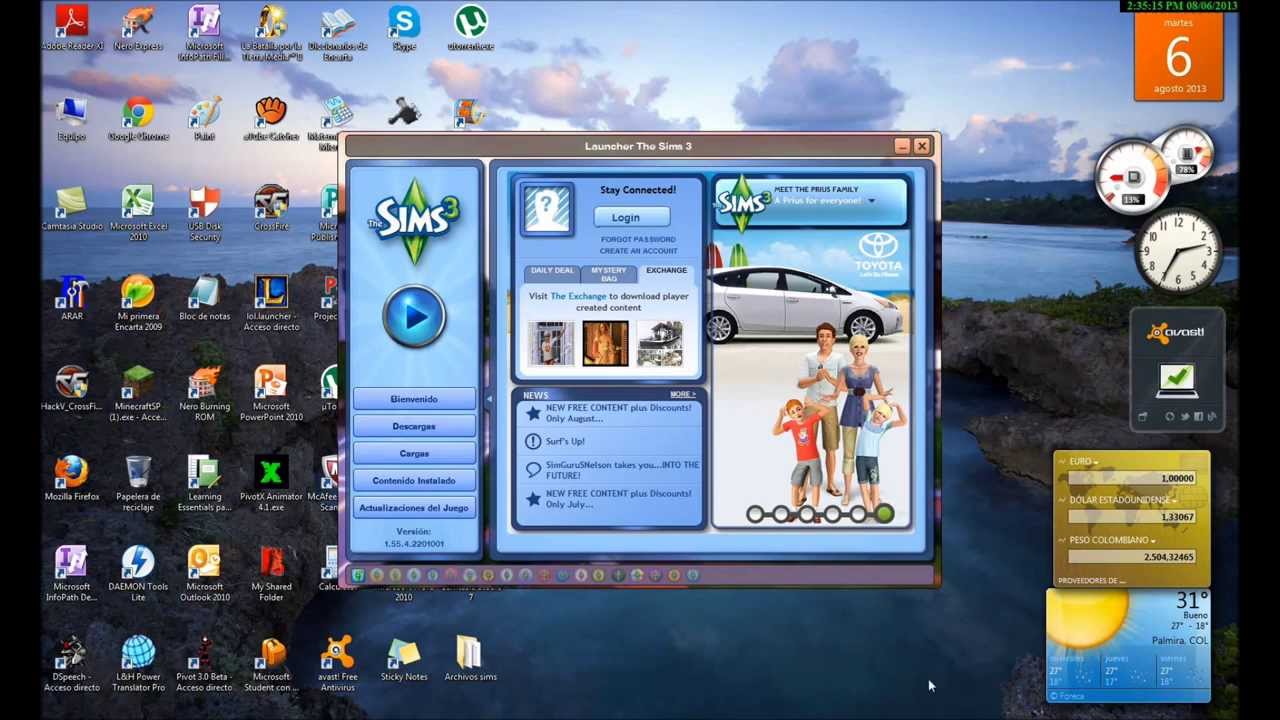Open the Descargas section in the launcher
The image size is (1280, 720).
(414, 426)
